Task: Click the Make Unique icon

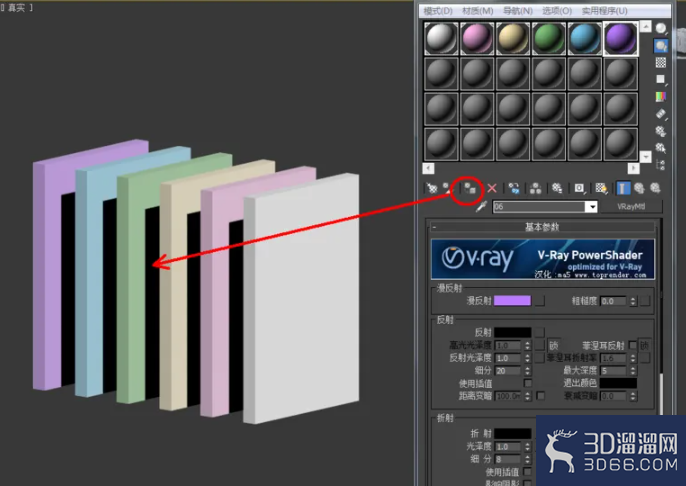Action: click(x=535, y=189)
